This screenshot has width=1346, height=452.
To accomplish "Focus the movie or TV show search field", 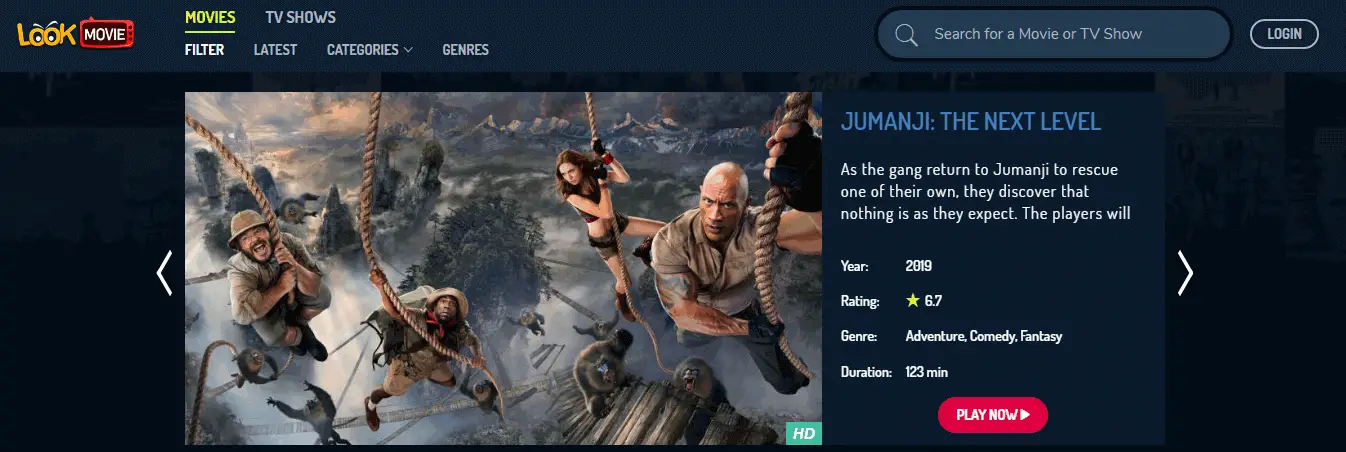I will click(x=1053, y=34).
